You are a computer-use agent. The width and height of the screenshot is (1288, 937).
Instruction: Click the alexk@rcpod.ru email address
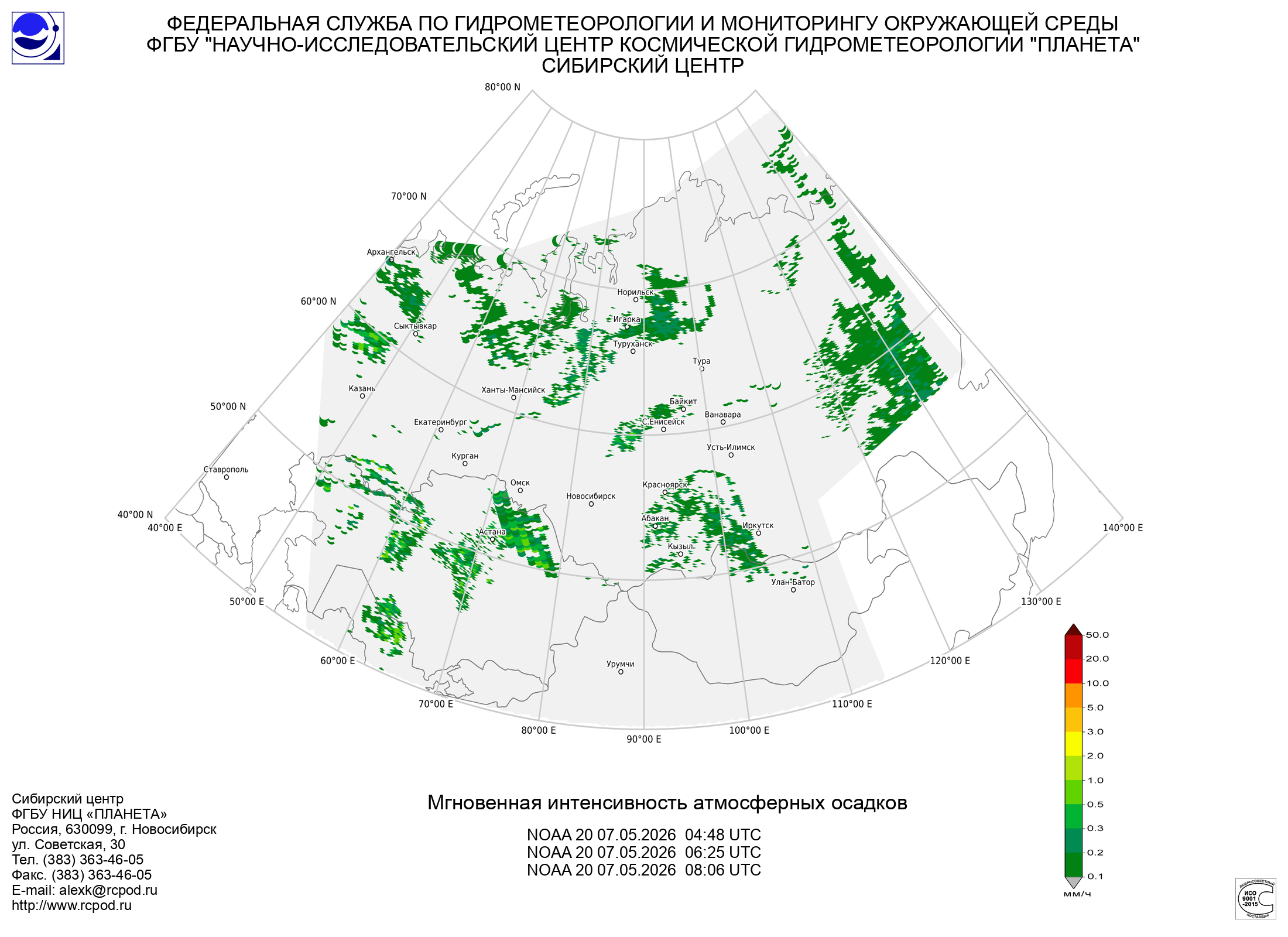coord(108,890)
